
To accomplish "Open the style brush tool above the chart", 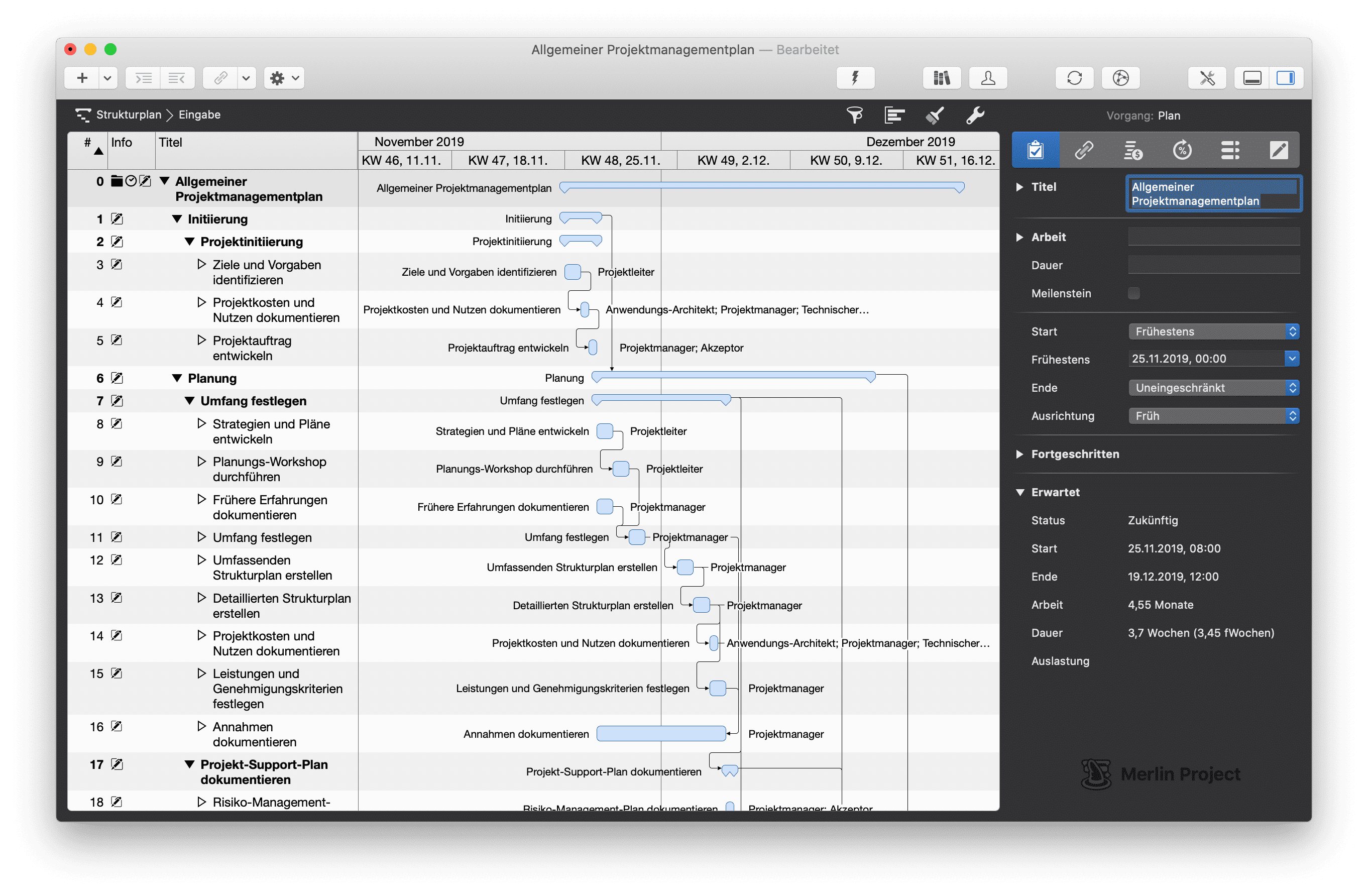I will pos(934,115).
